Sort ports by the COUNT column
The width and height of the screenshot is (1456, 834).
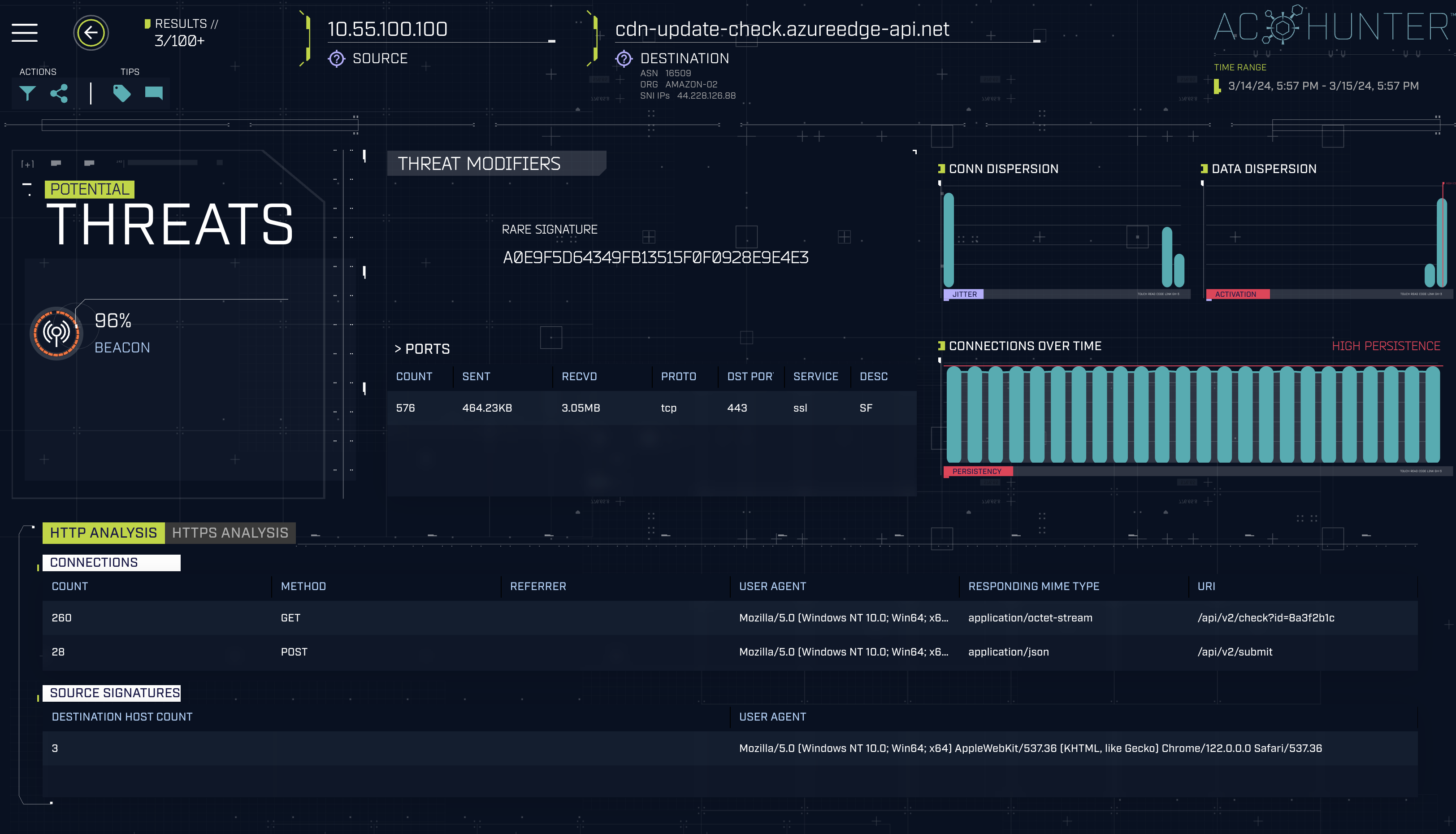(414, 376)
